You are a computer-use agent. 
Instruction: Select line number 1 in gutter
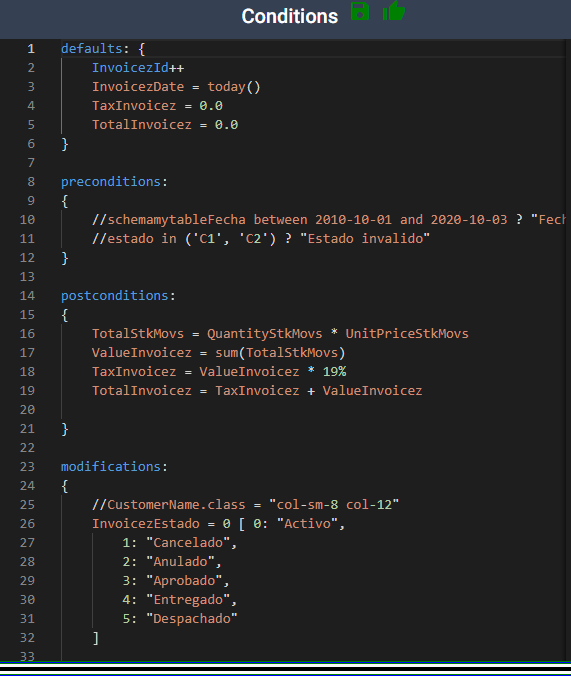(x=31, y=49)
